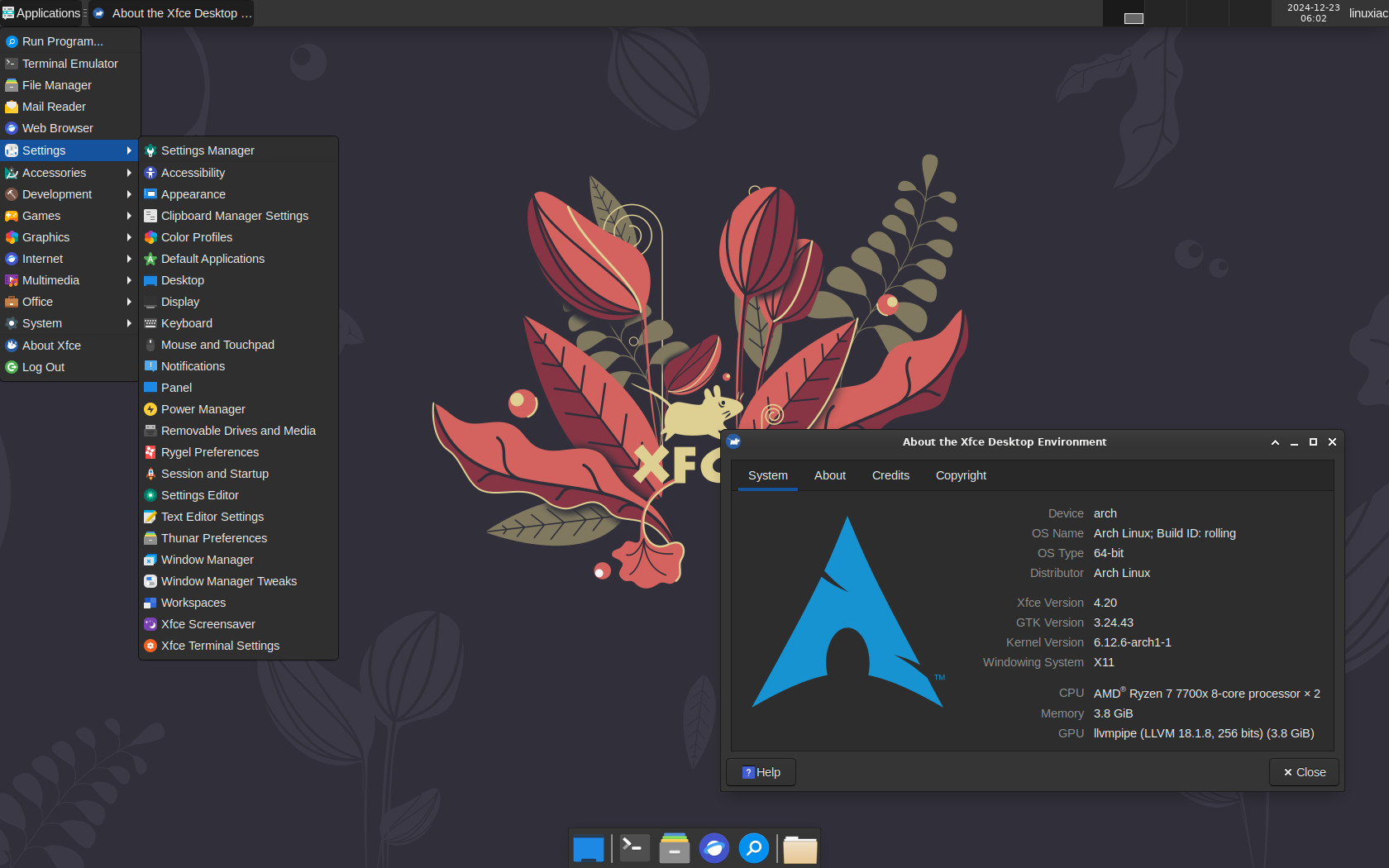
Task: Click the Mouse and Touchpad icon
Action: [x=150, y=345]
